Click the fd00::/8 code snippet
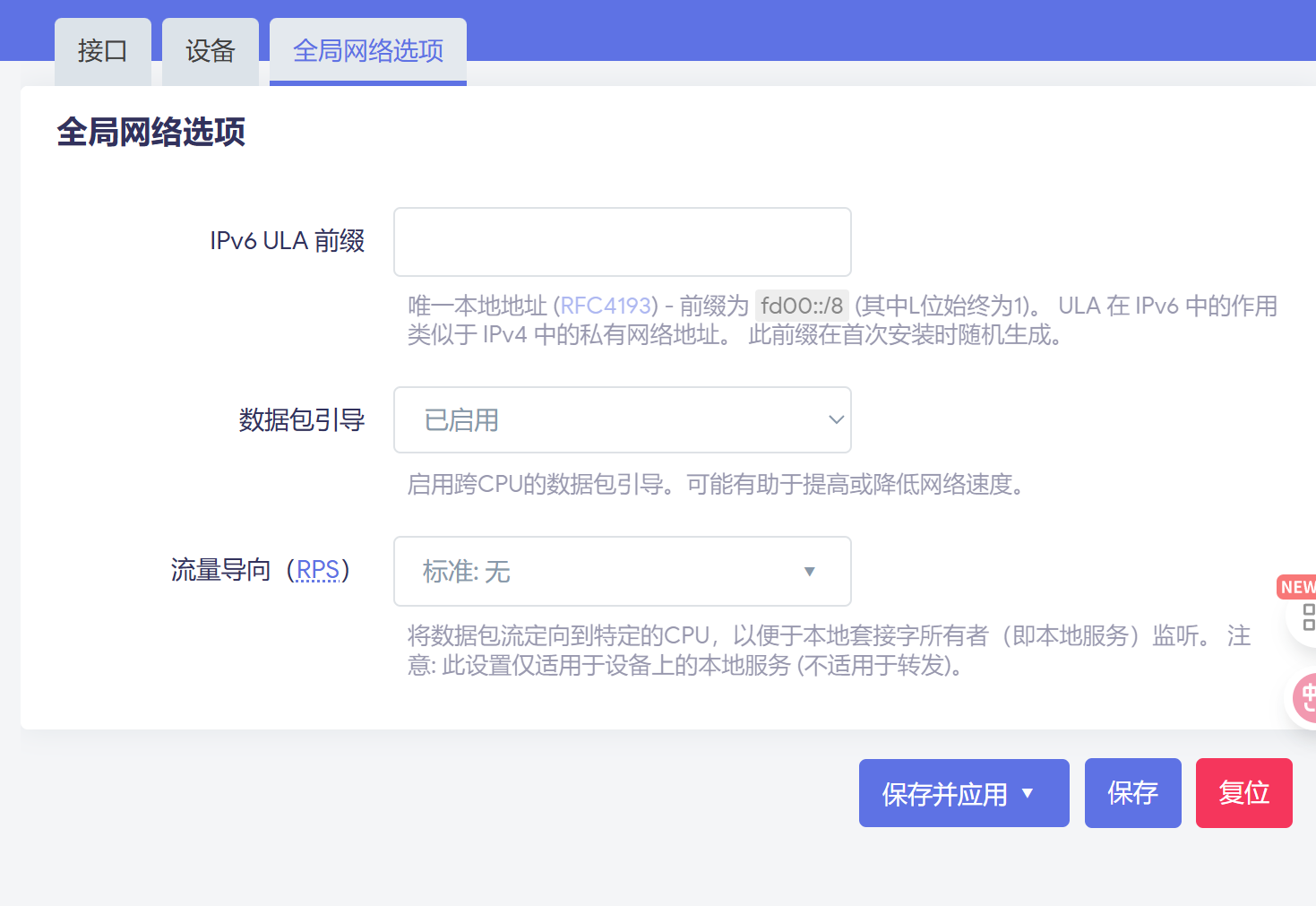Image resolution: width=1316 pixels, height=906 pixels. pyautogui.click(x=801, y=306)
